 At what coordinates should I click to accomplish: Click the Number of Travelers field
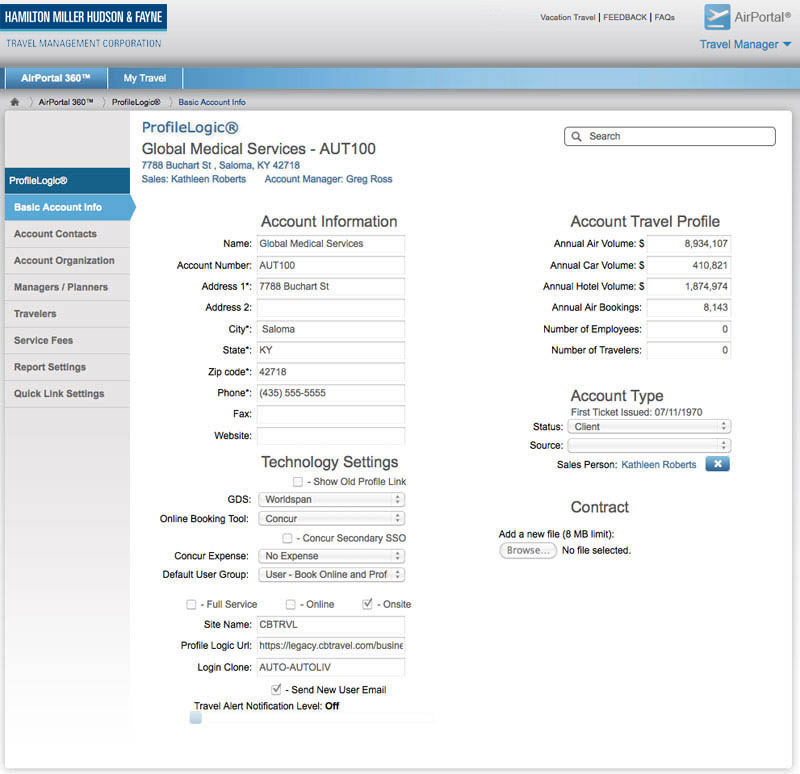[689, 351]
